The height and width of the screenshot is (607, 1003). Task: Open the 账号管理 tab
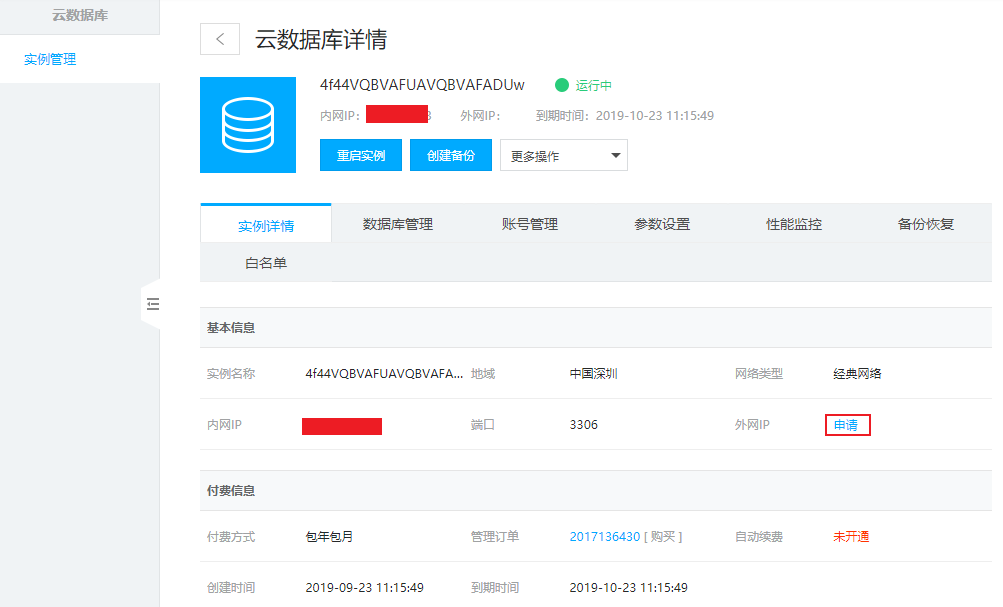[529, 225]
